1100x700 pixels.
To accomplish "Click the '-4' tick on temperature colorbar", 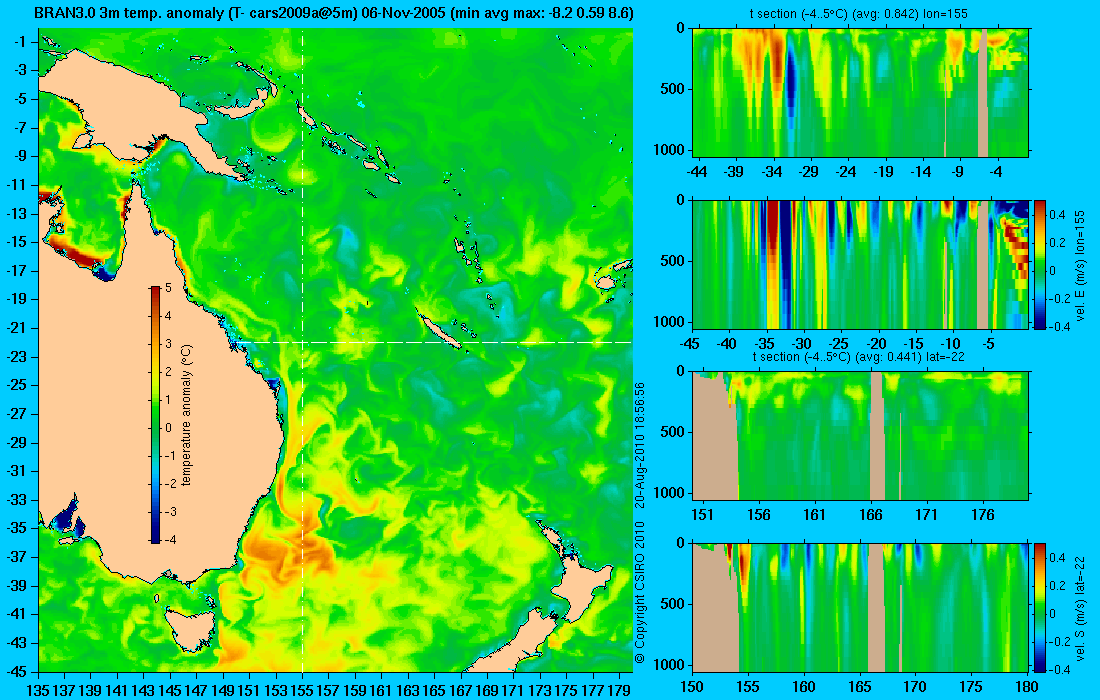I will coord(169,540).
